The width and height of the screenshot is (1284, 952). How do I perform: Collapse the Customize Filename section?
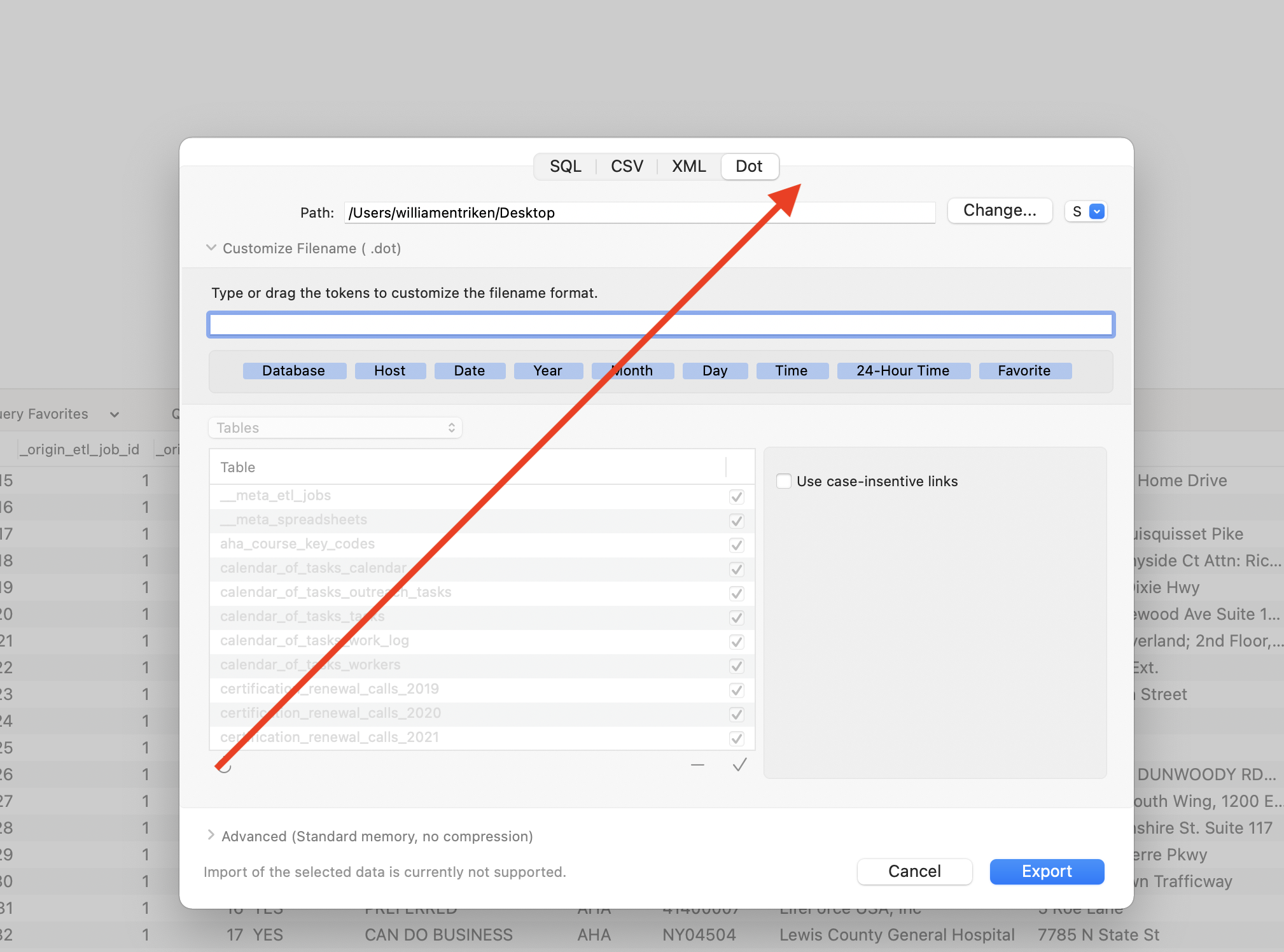pos(211,248)
